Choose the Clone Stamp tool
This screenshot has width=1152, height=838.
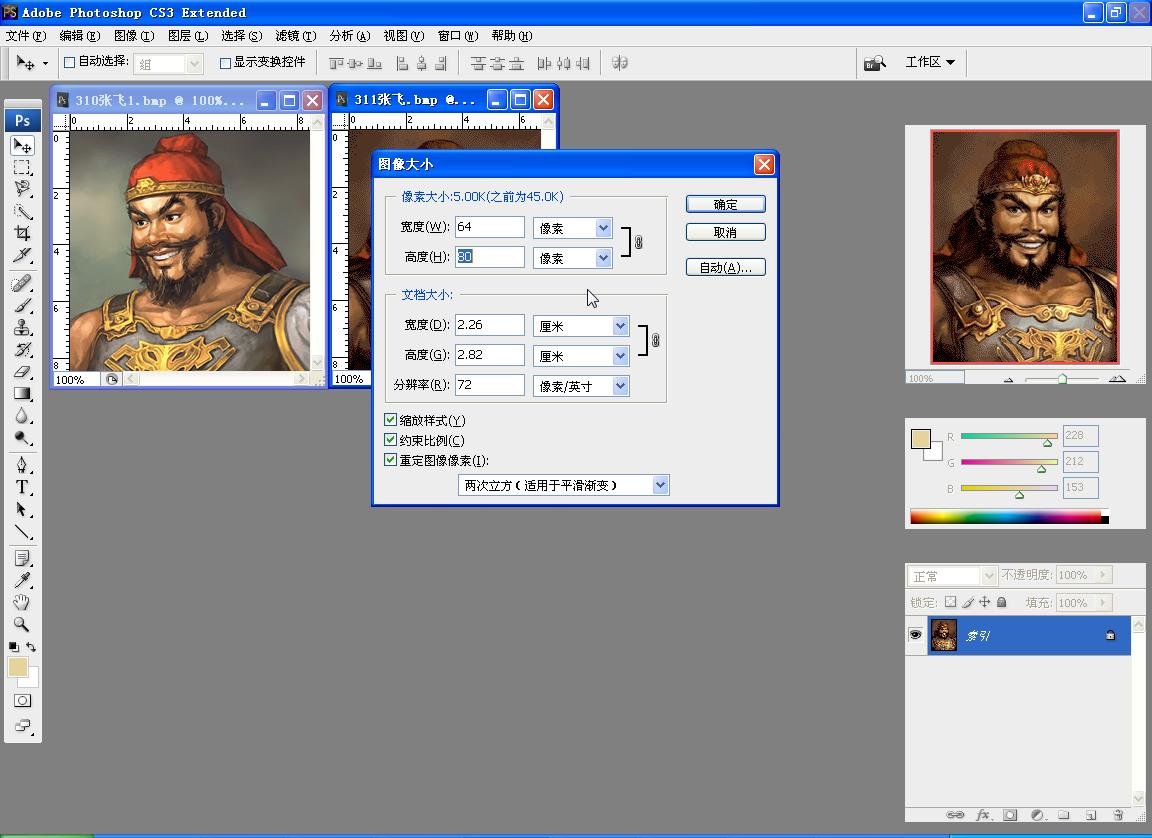tap(22, 328)
